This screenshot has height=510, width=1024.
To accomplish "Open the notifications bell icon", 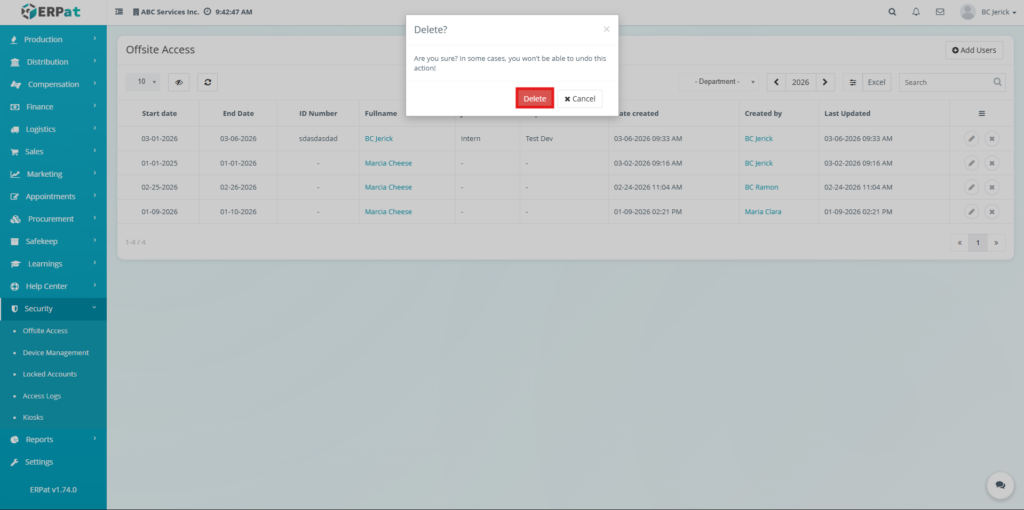I will click(916, 12).
